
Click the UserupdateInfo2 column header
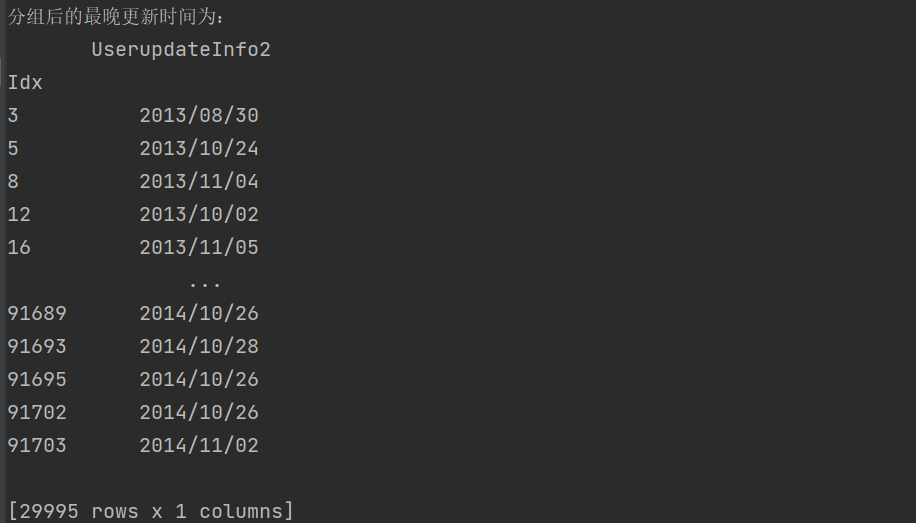click(181, 49)
